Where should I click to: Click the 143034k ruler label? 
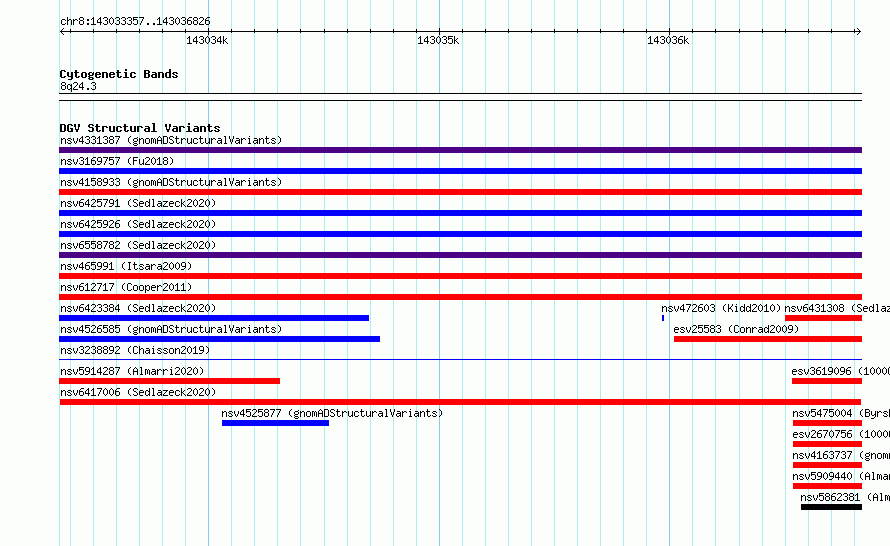pos(207,40)
